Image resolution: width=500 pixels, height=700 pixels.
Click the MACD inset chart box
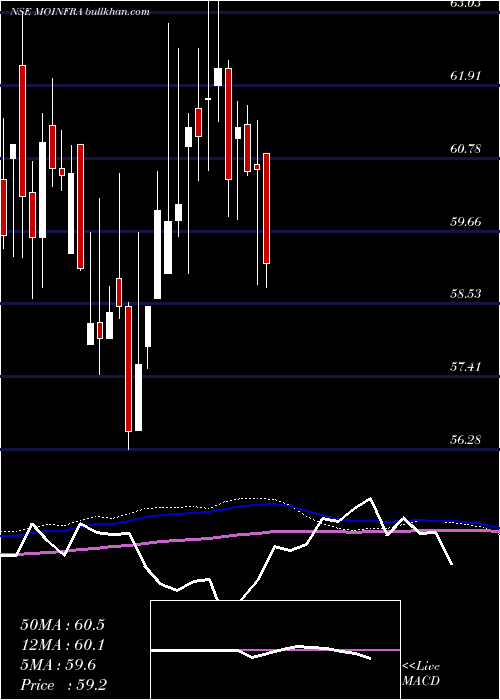pyautogui.click(x=275, y=650)
